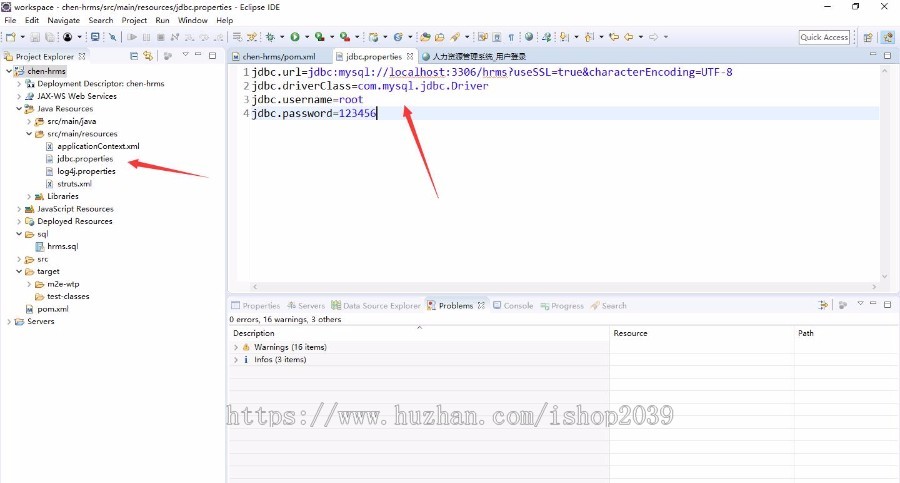Click the Back navigation arrow icon
This screenshot has height=483, width=900.
629,37
